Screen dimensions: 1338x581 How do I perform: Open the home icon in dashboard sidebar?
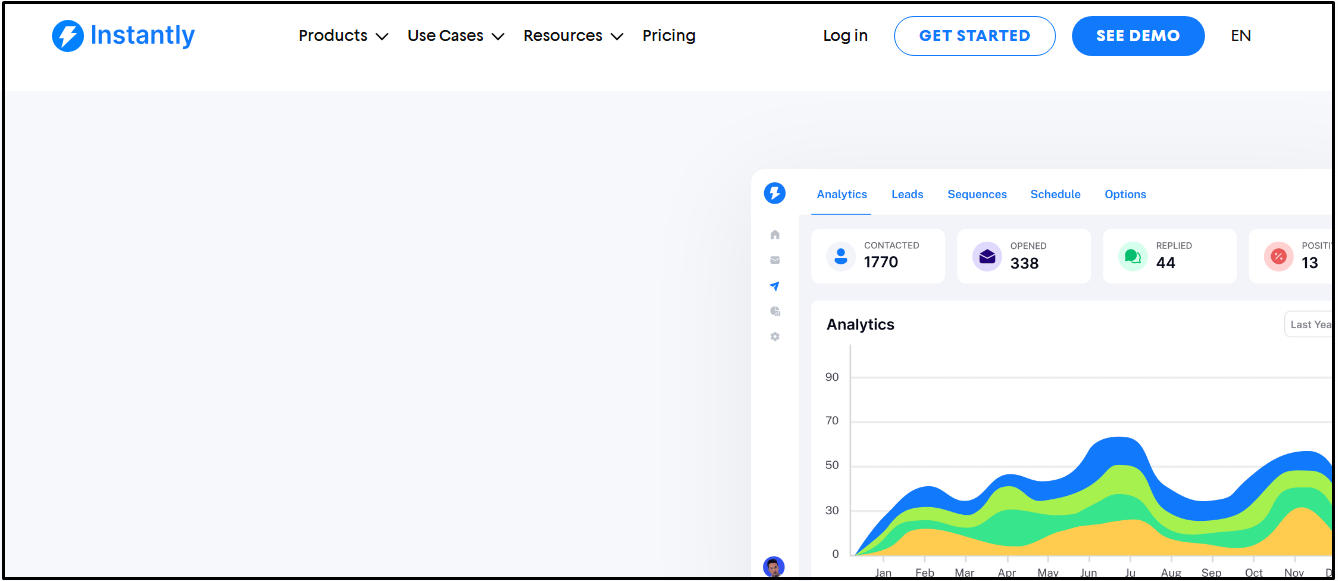775,235
